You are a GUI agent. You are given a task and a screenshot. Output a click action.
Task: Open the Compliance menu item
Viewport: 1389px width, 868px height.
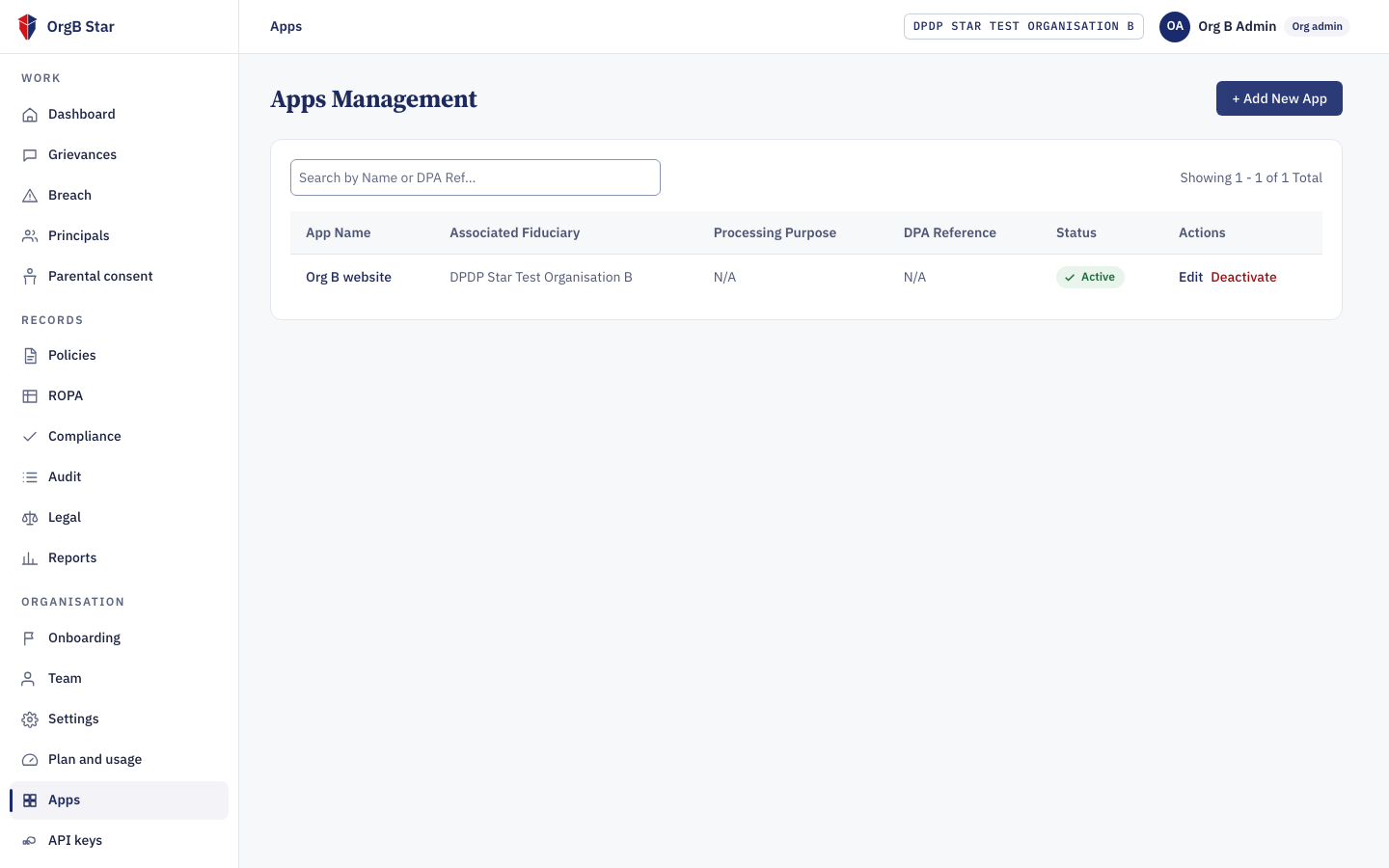click(x=120, y=436)
